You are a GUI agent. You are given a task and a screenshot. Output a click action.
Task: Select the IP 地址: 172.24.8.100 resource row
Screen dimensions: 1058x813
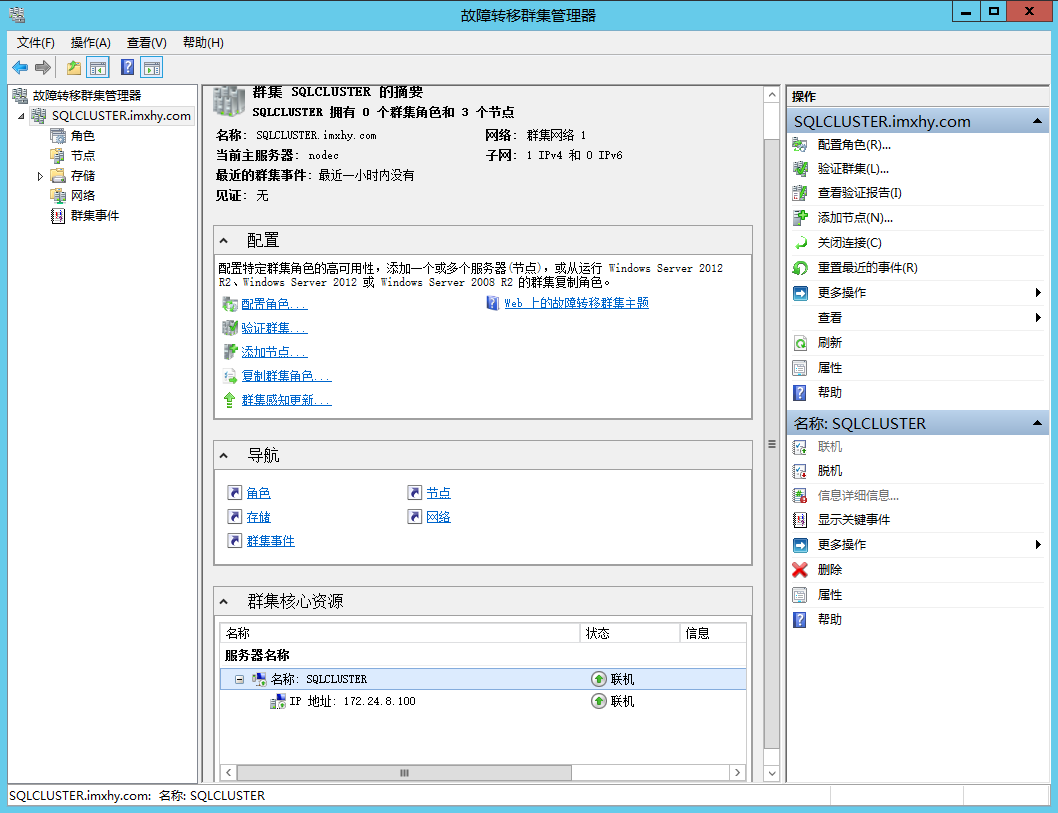point(483,702)
